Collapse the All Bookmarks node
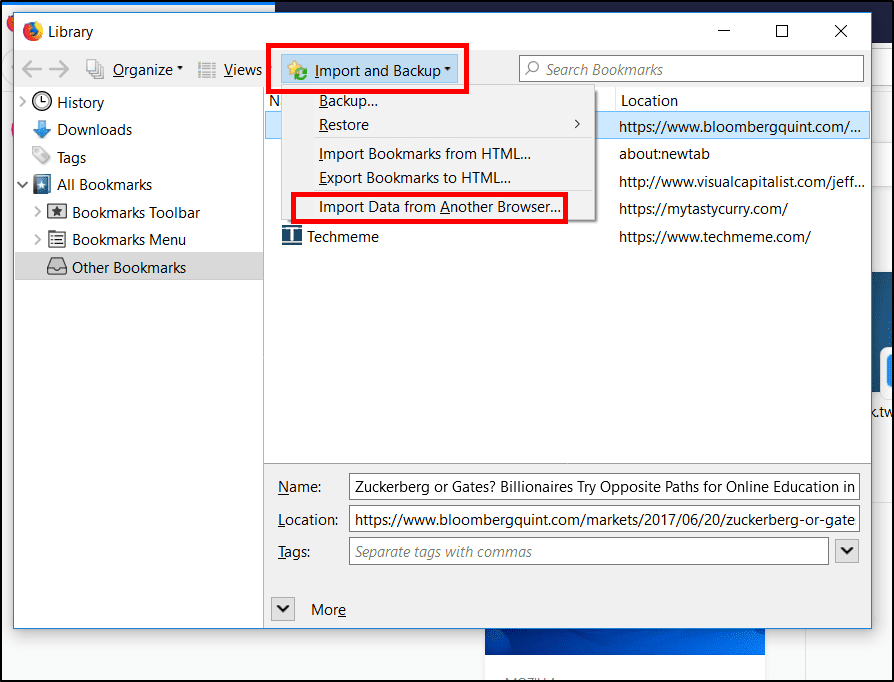This screenshot has height=682, width=894. 23,185
